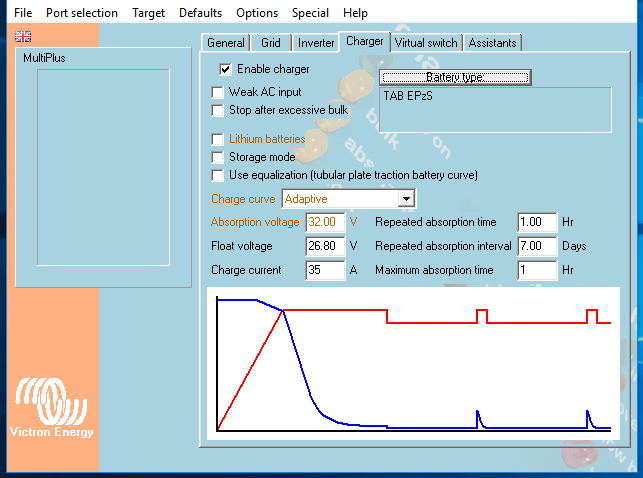This screenshot has width=643, height=478.
Task: Switch to the General tab
Action: click(226, 43)
